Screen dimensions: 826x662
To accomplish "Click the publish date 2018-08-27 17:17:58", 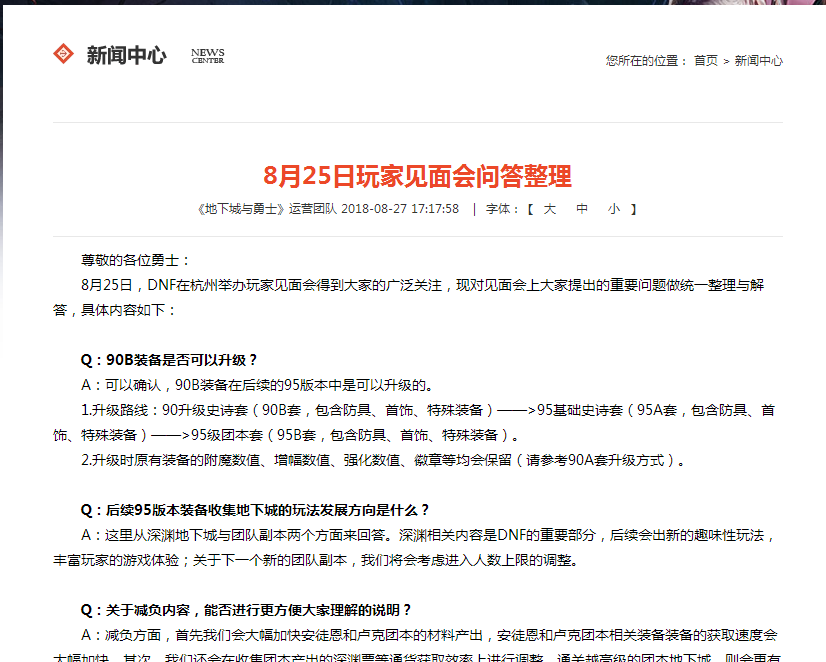I will [x=400, y=209].
